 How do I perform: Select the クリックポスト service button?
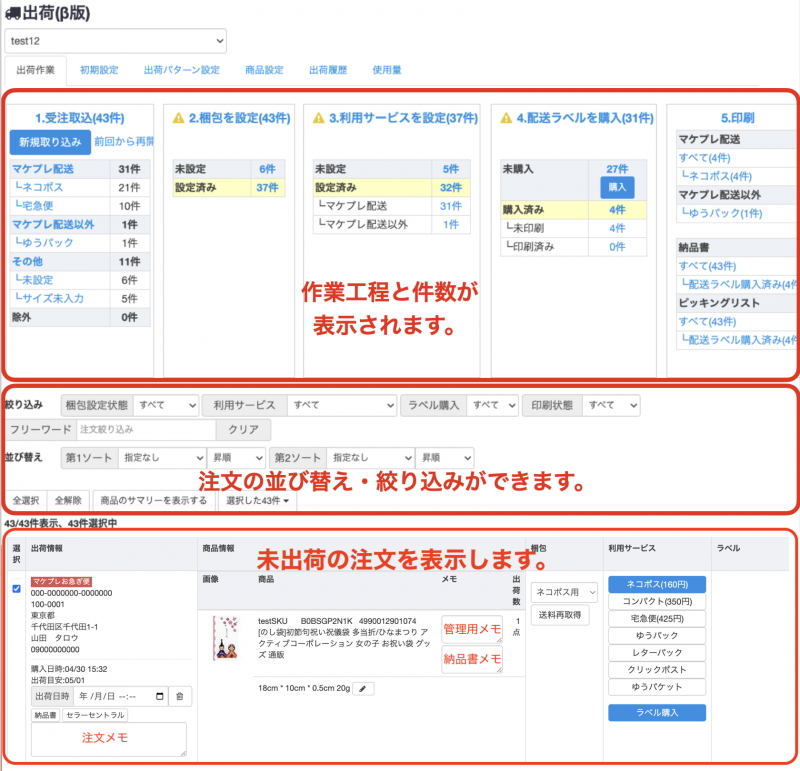[x=657, y=669]
